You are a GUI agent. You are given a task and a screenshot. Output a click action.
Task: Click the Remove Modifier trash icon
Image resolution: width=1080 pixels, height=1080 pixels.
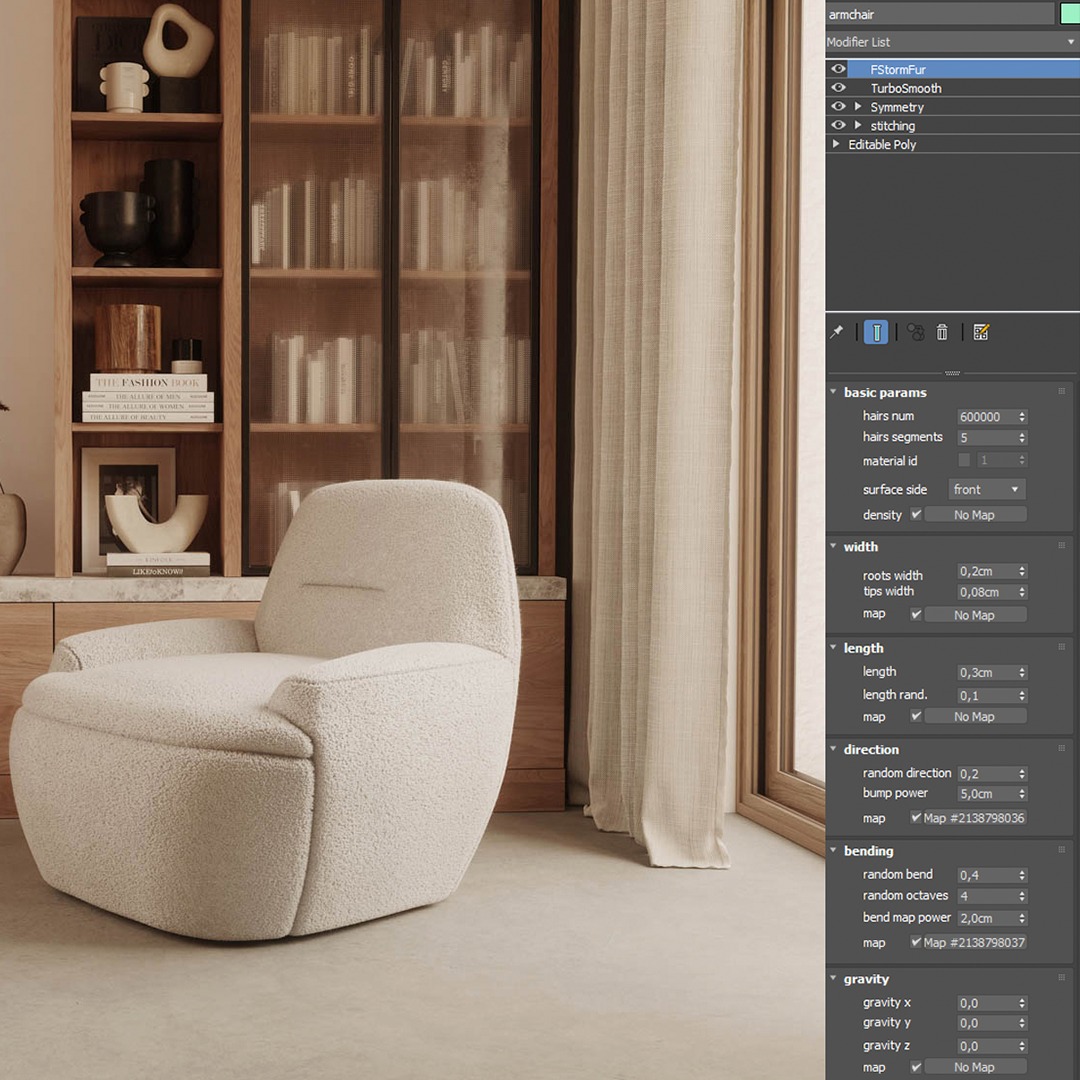click(942, 332)
